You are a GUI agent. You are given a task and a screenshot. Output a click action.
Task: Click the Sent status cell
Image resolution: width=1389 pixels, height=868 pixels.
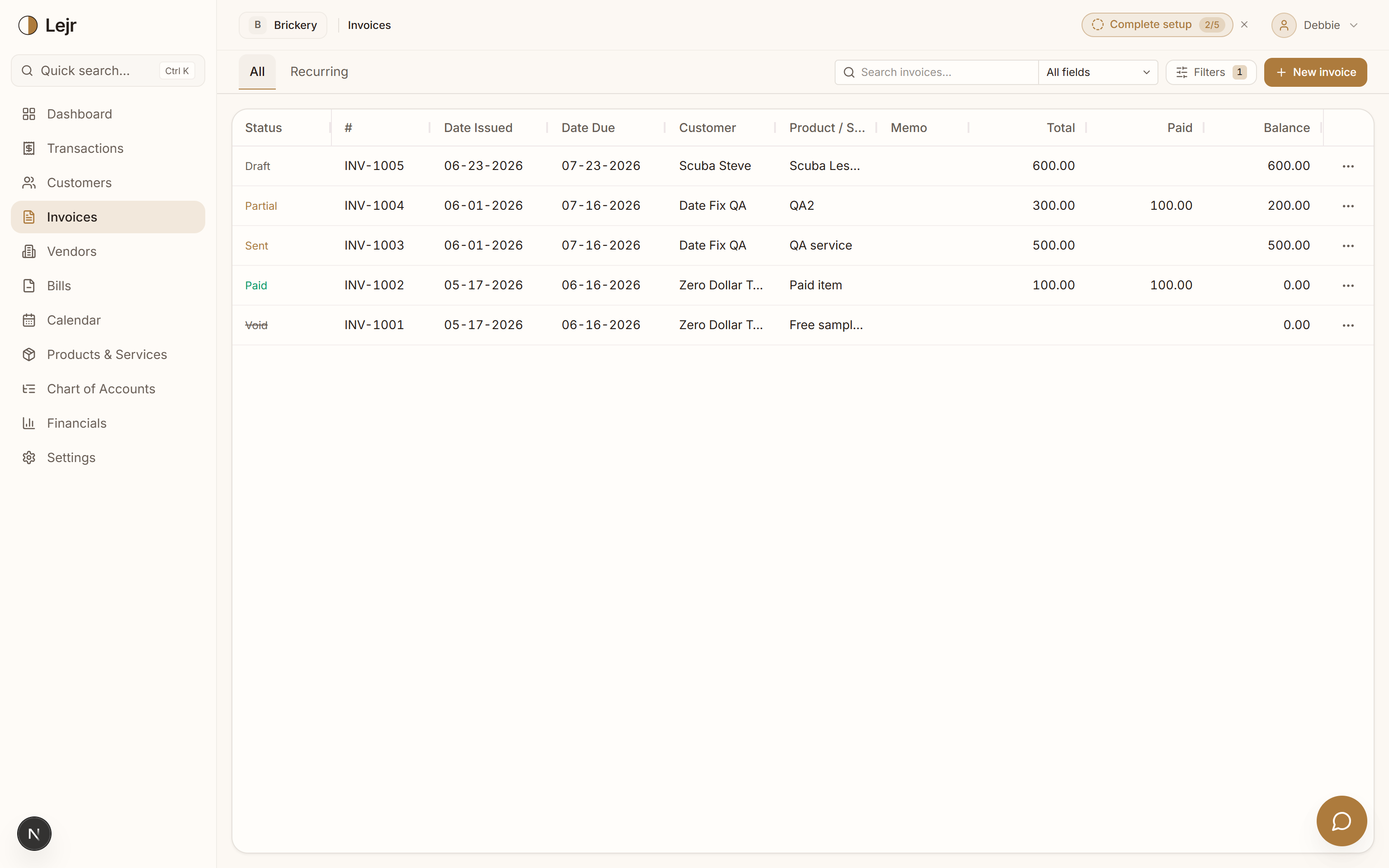pyautogui.click(x=256, y=245)
